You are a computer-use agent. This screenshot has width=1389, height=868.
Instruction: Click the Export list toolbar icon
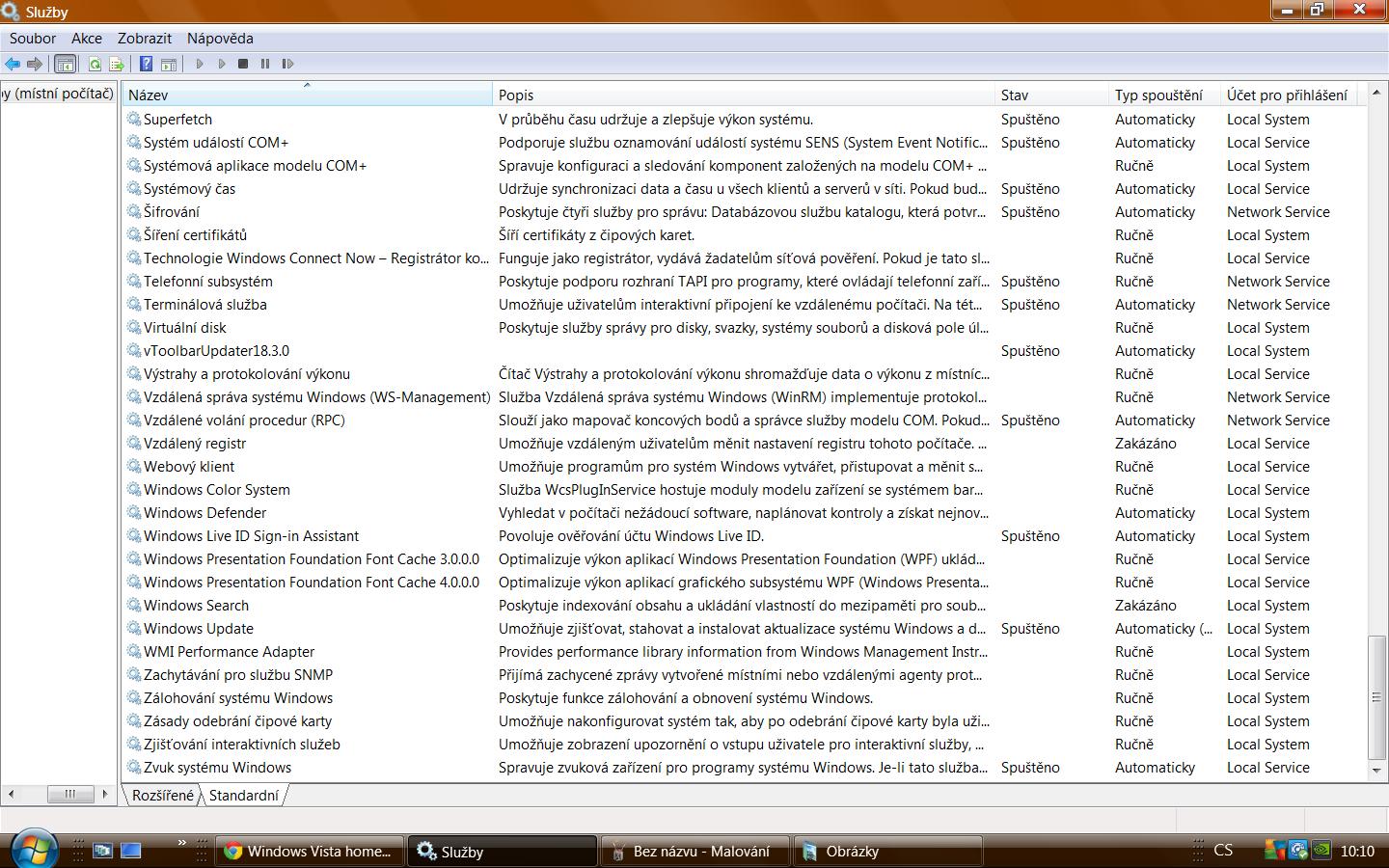pyautogui.click(x=117, y=64)
